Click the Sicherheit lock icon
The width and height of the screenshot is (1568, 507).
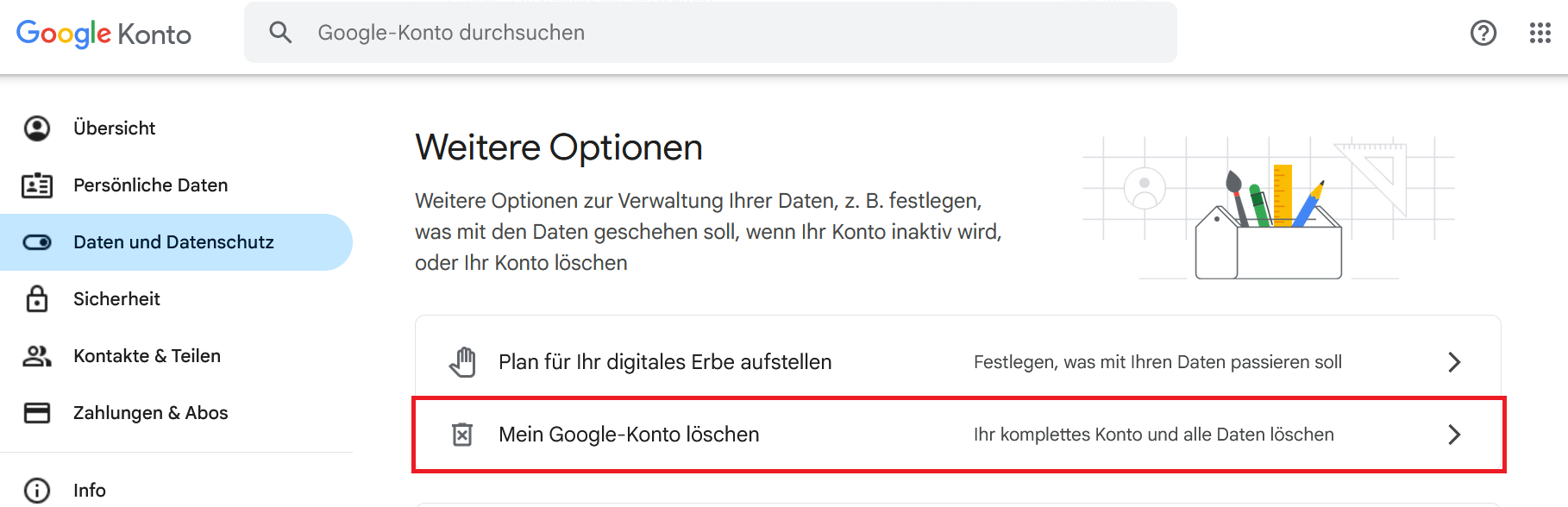coord(37,298)
